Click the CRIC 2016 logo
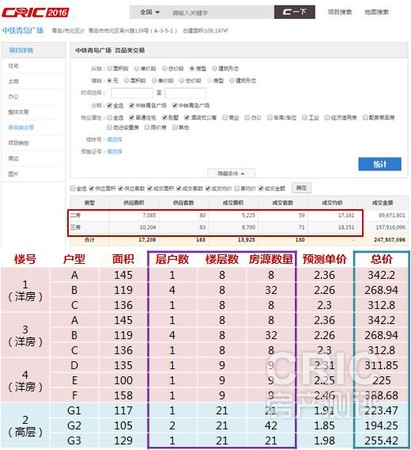The image size is (411, 450). 35,12
